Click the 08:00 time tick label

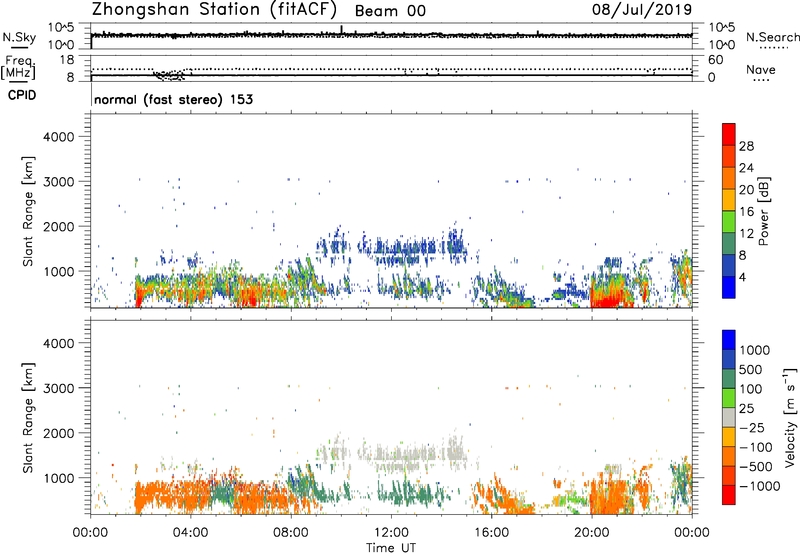[x=291, y=533]
